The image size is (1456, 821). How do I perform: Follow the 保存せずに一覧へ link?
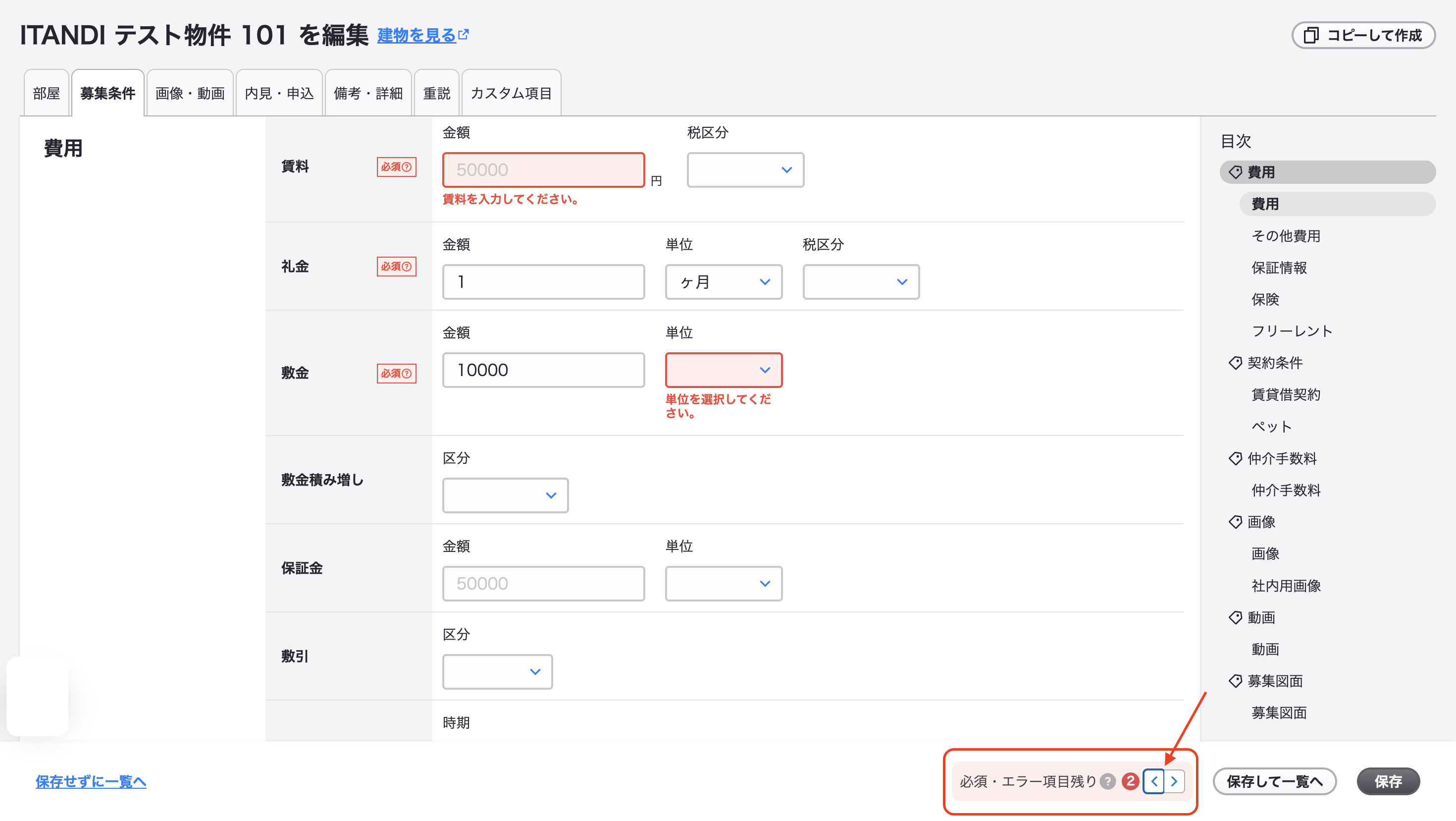91,781
